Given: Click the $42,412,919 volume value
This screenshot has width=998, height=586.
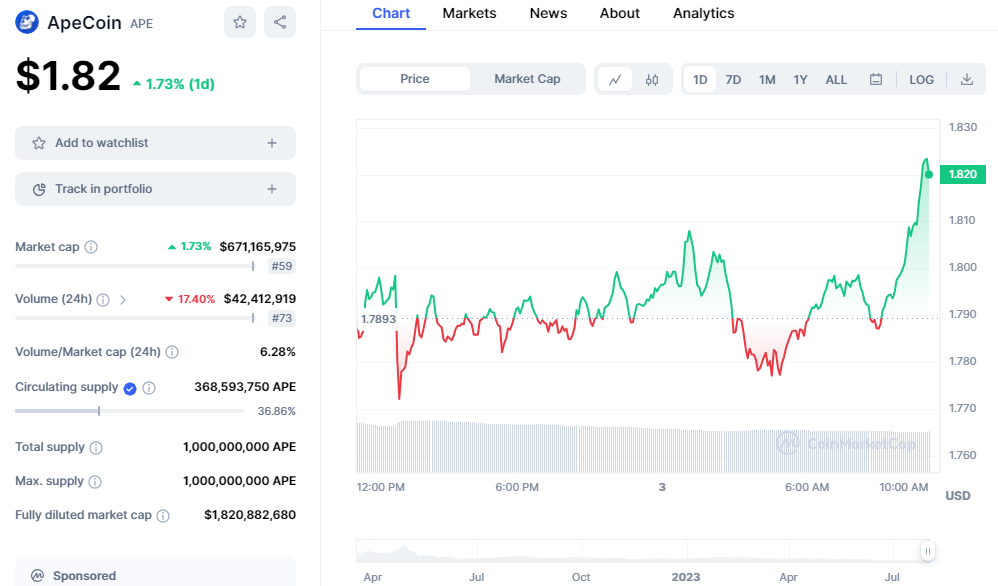Looking at the screenshot, I should (260, 299).
